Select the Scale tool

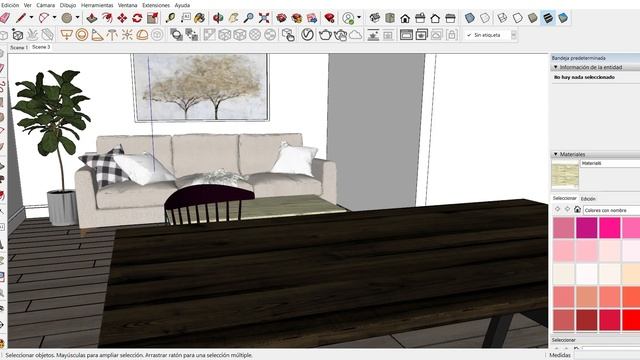153,18
